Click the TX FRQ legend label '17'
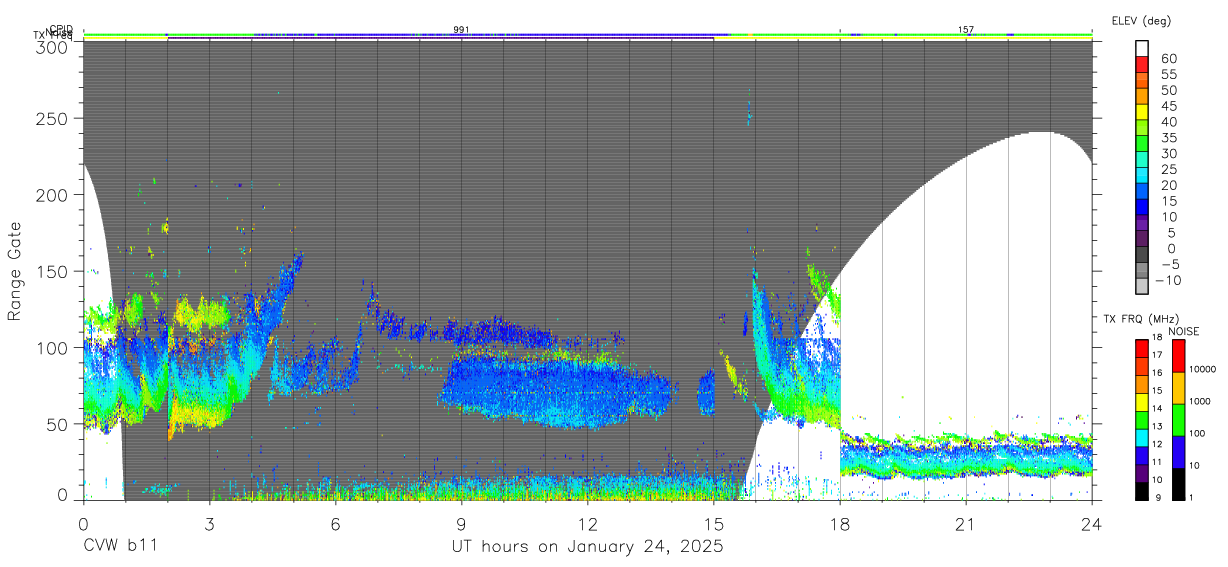The width and height of the screenshot is (1228, 567). [1157, 355]
